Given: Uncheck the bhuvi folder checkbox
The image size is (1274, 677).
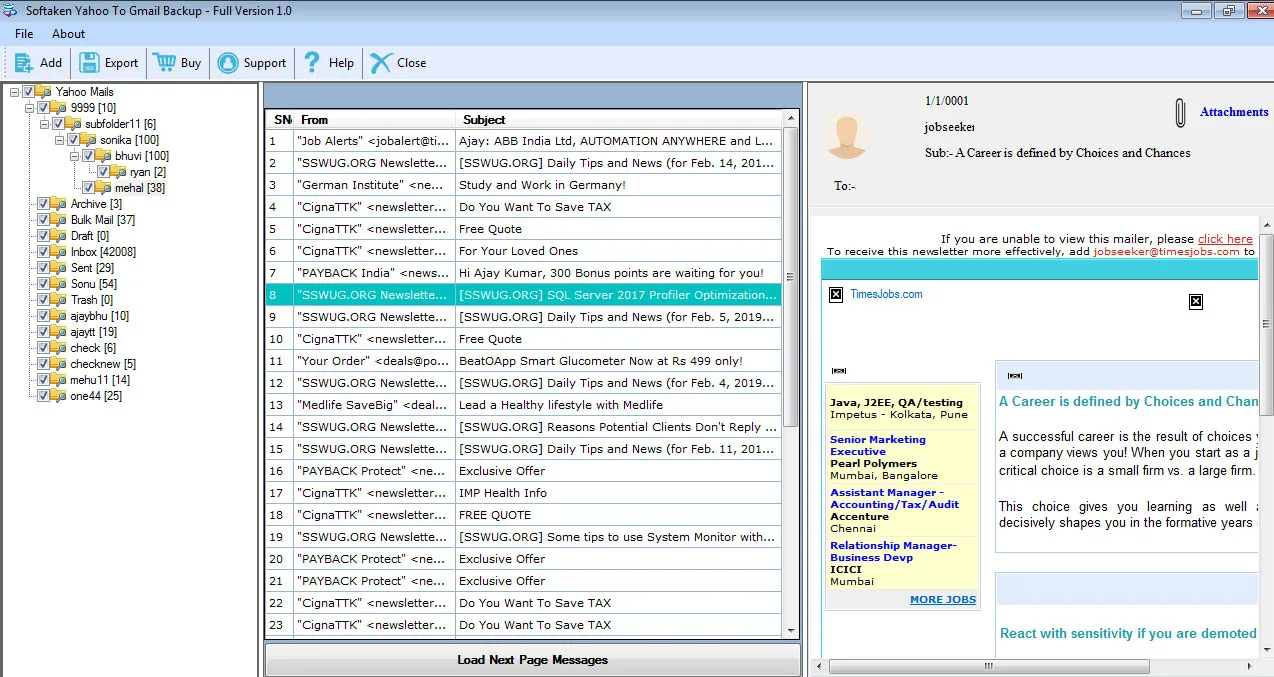Looking at the screenshot, I should 88,156.
